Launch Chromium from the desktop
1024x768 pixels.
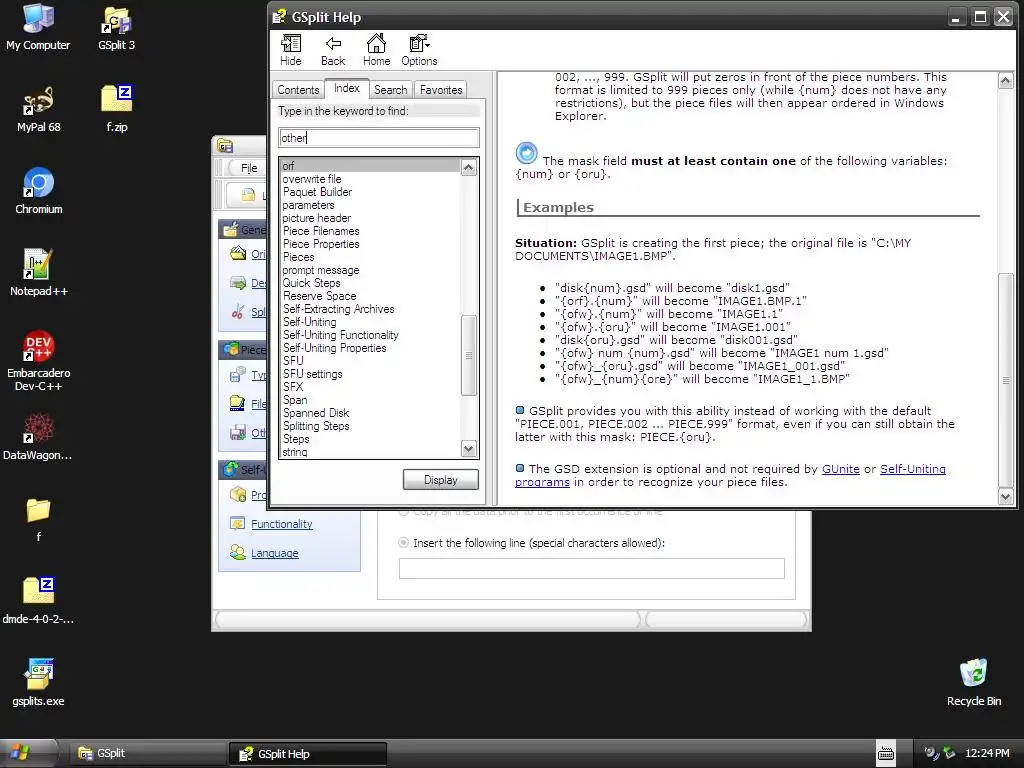(39, 191)
